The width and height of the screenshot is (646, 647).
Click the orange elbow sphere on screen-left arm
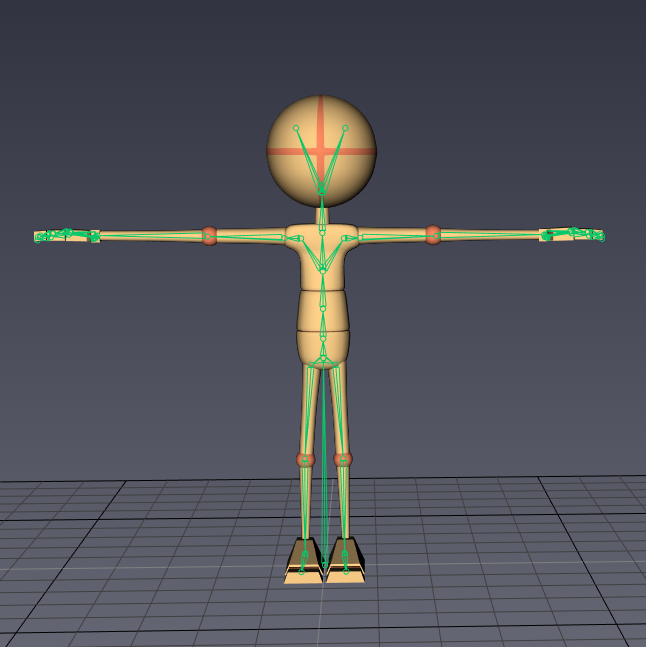(x=209, y=236)
